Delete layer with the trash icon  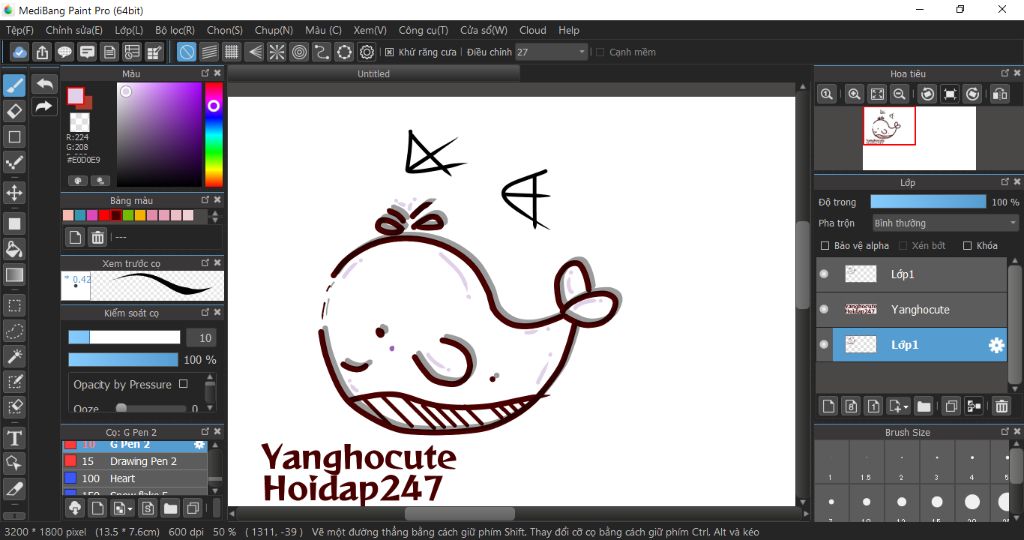point(1001,406)
